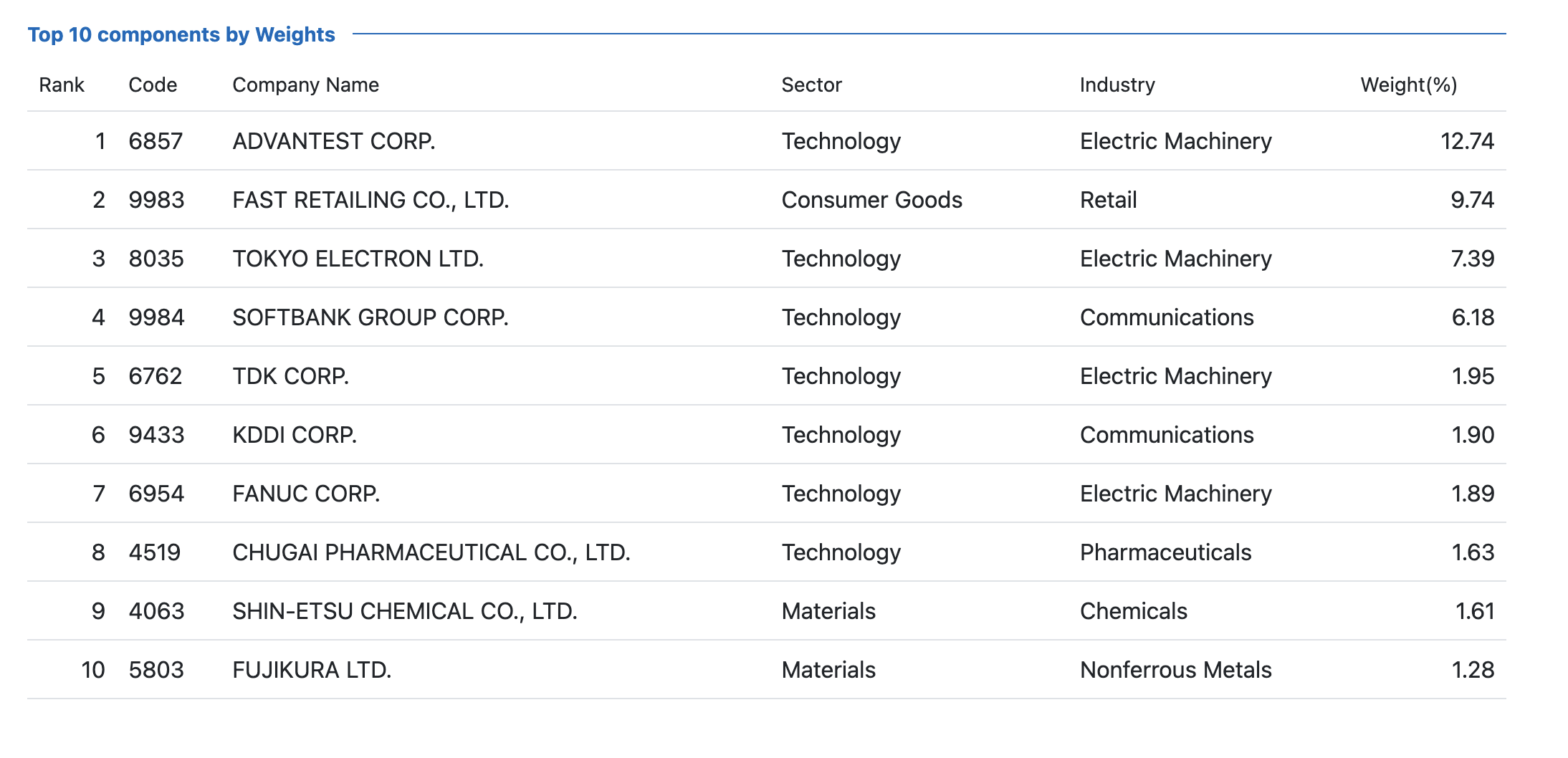The height and width of the screenshot is (758, 1568).
Task: Click the Company Name column header
Action: coord(305,85)
